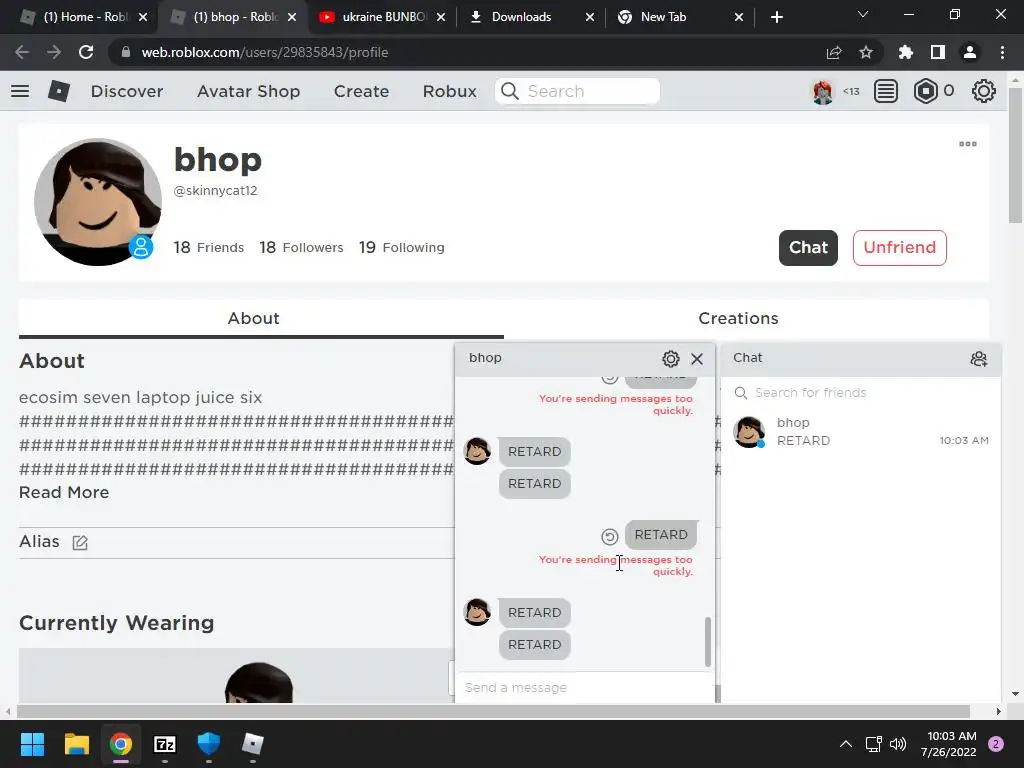This screenshot has width=1024, height=768.
Task: Open the Roblox settings gear in the header
Action: [984, 91]
